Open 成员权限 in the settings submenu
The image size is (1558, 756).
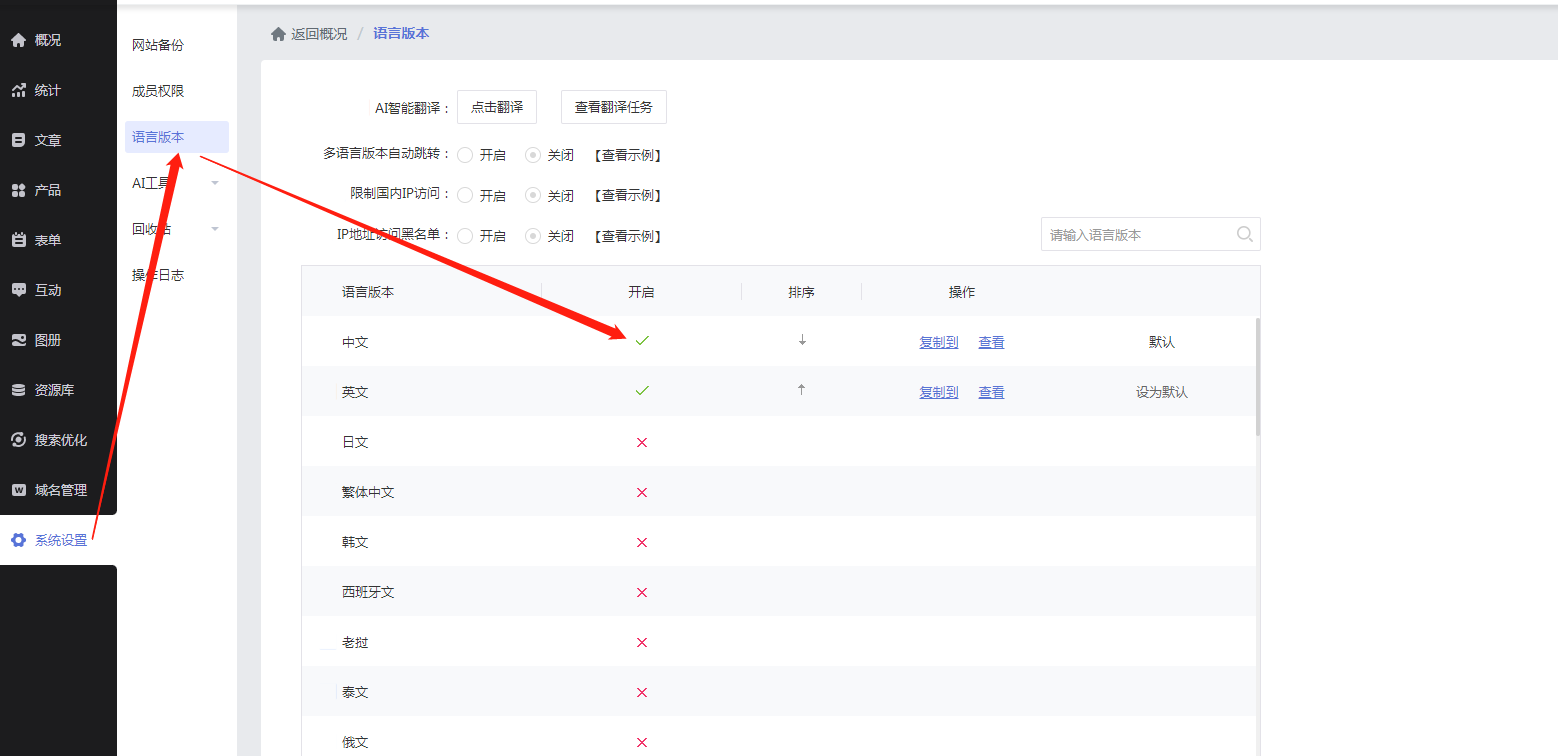coord(158,91)
